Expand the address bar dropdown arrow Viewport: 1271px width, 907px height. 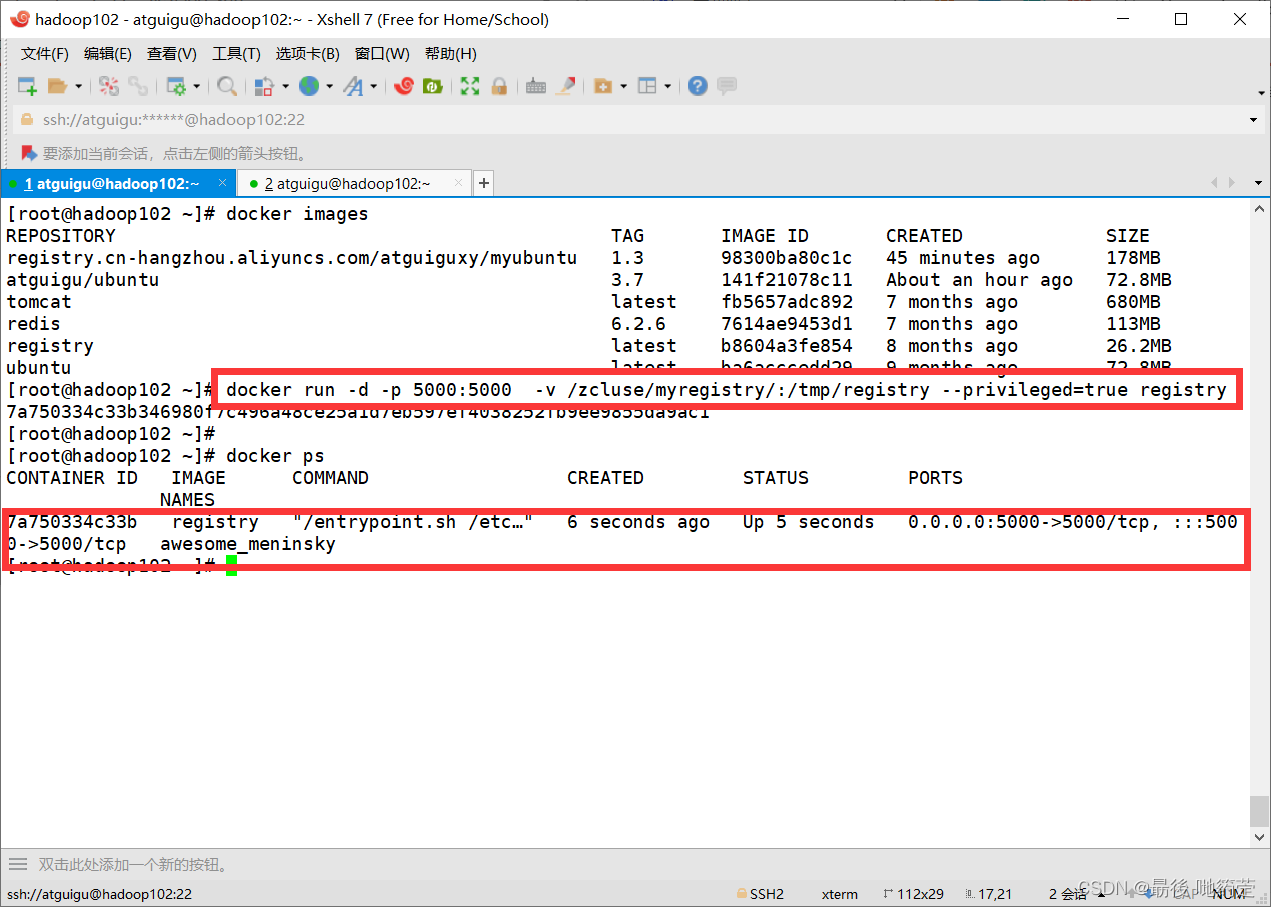(x=1253, y=121)
